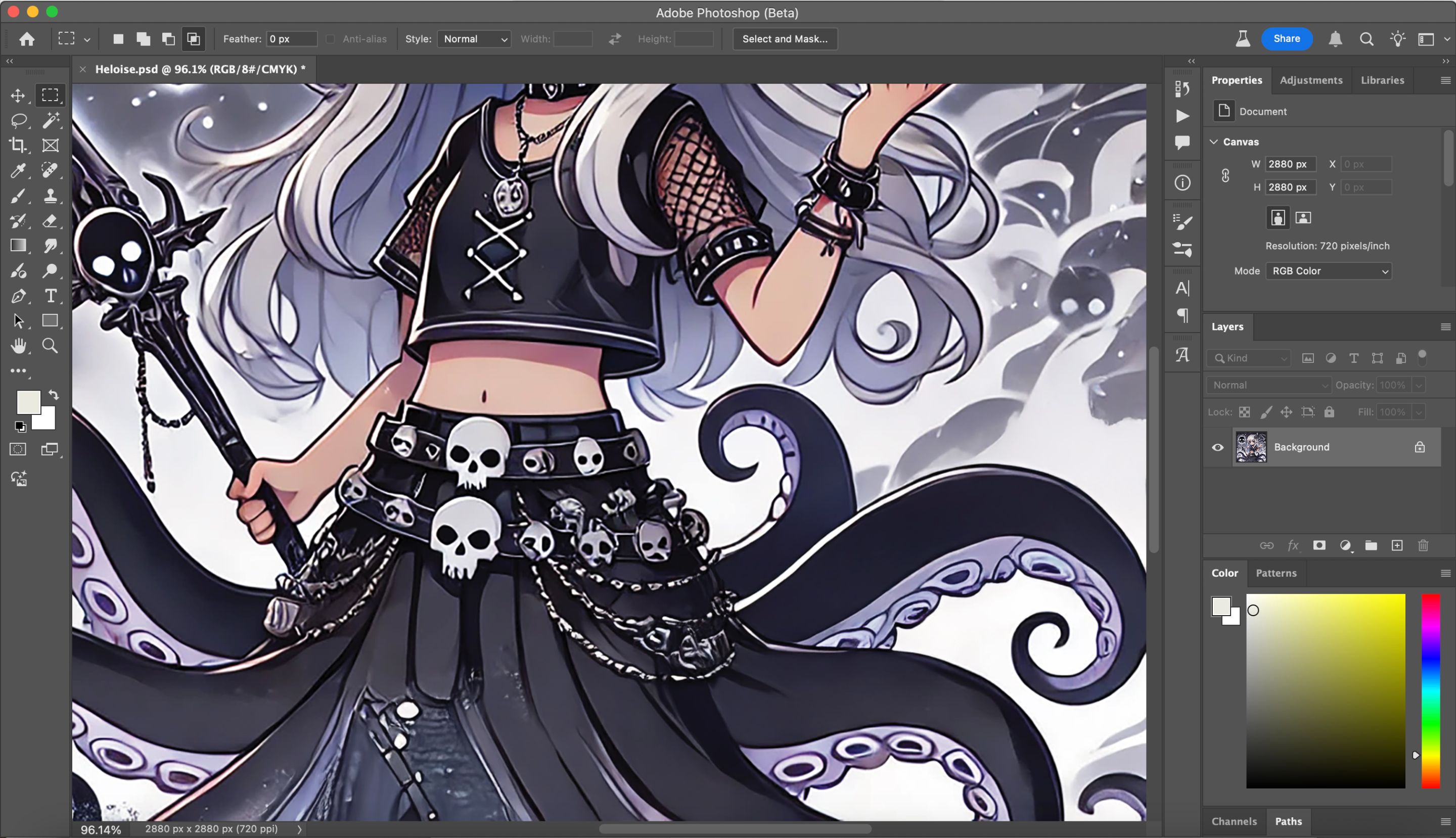
Task: Reset default foreground and background colors
Action: (20, 427)
